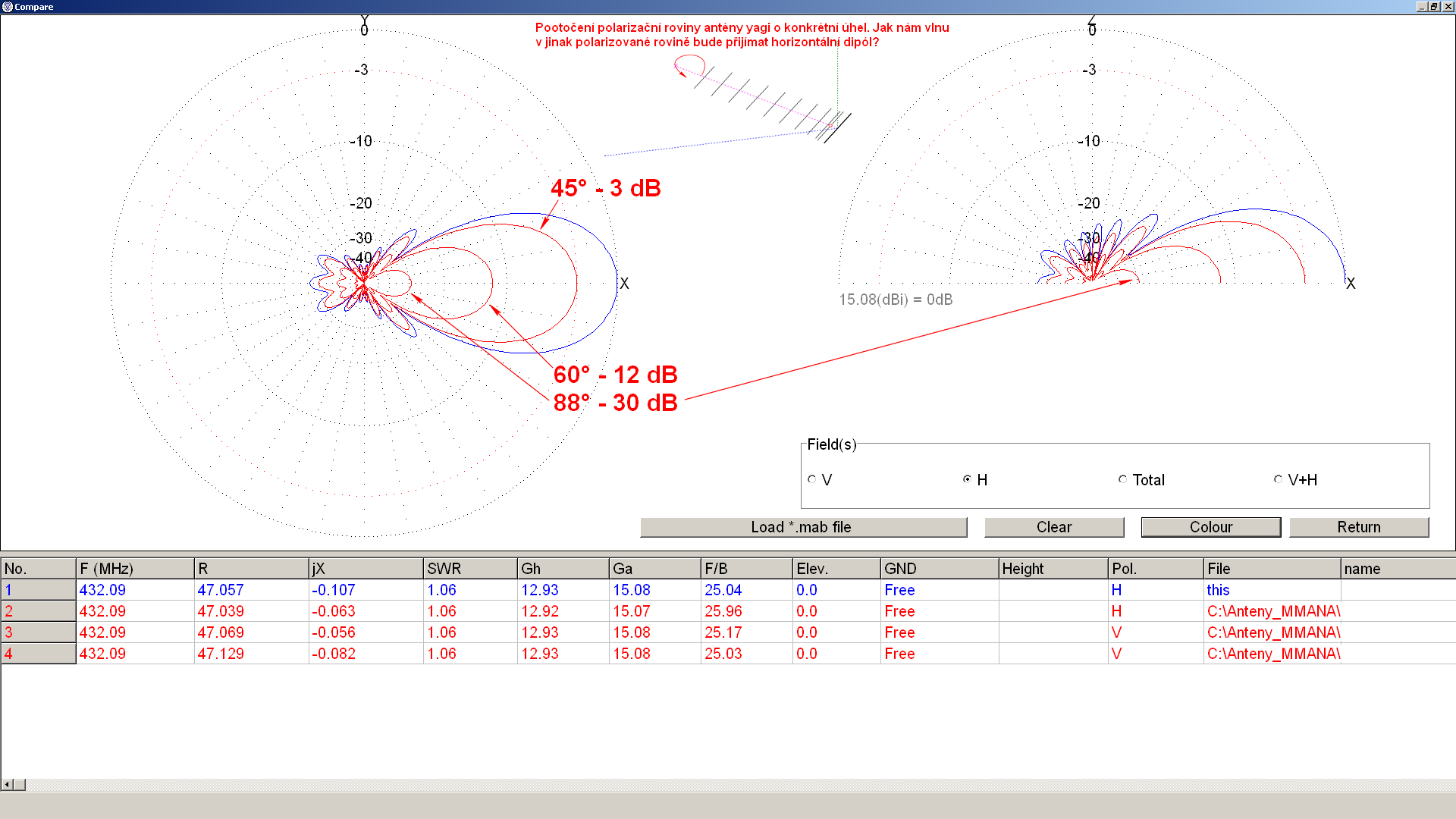
Task: Click the Pol. column header
Action: point(1154,569)
